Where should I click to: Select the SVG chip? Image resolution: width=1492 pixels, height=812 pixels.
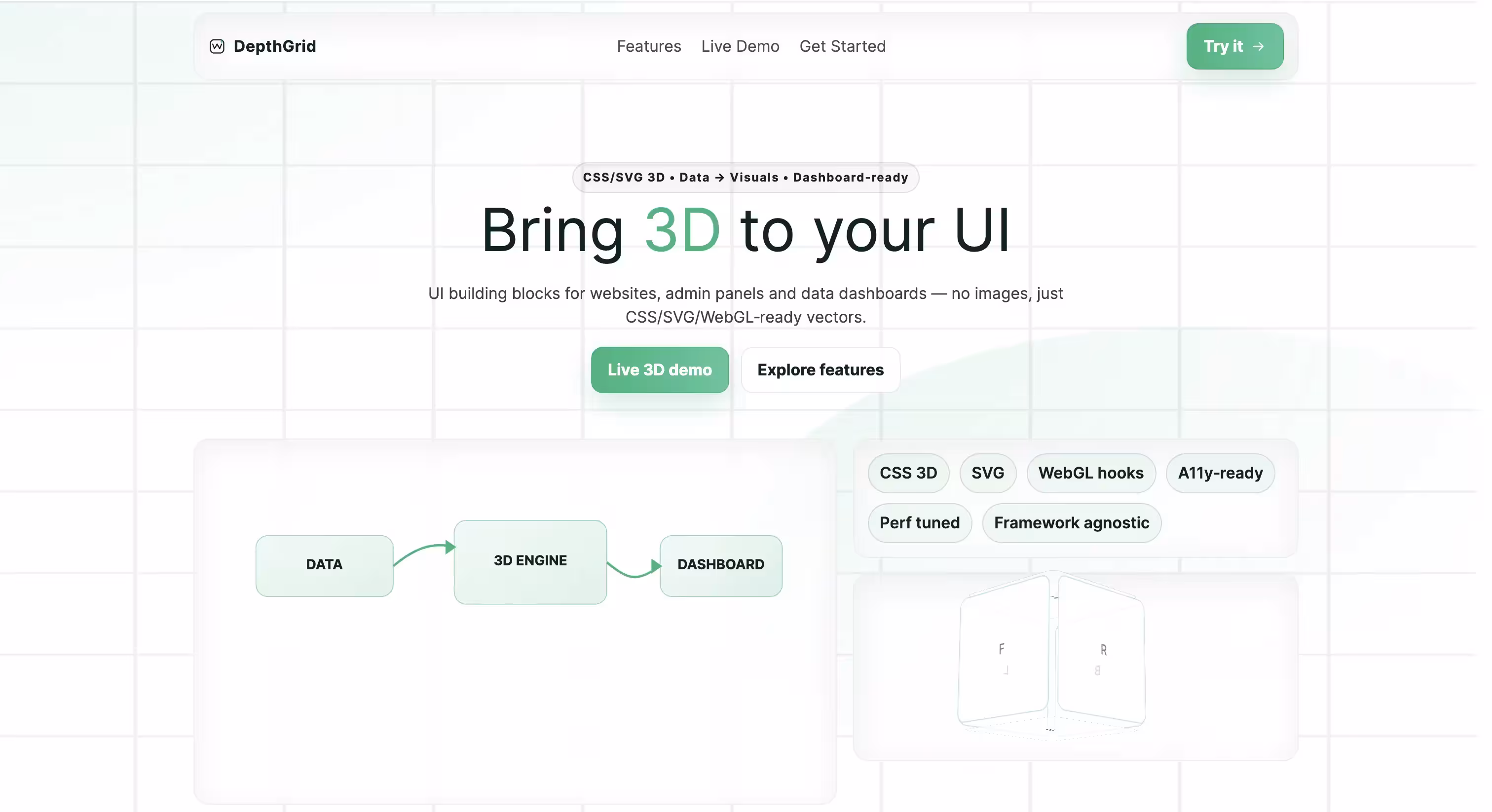[988, 473]
